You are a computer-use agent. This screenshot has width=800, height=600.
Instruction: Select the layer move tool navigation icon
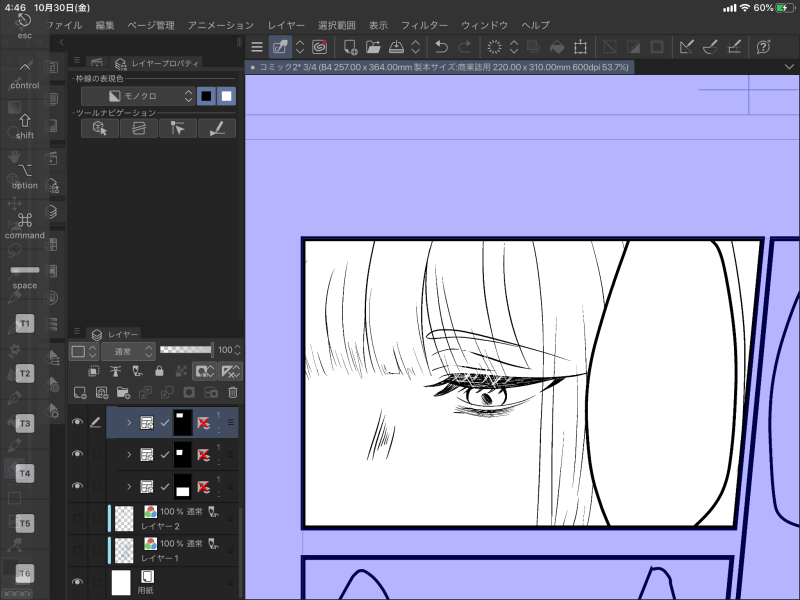[139, 128]
